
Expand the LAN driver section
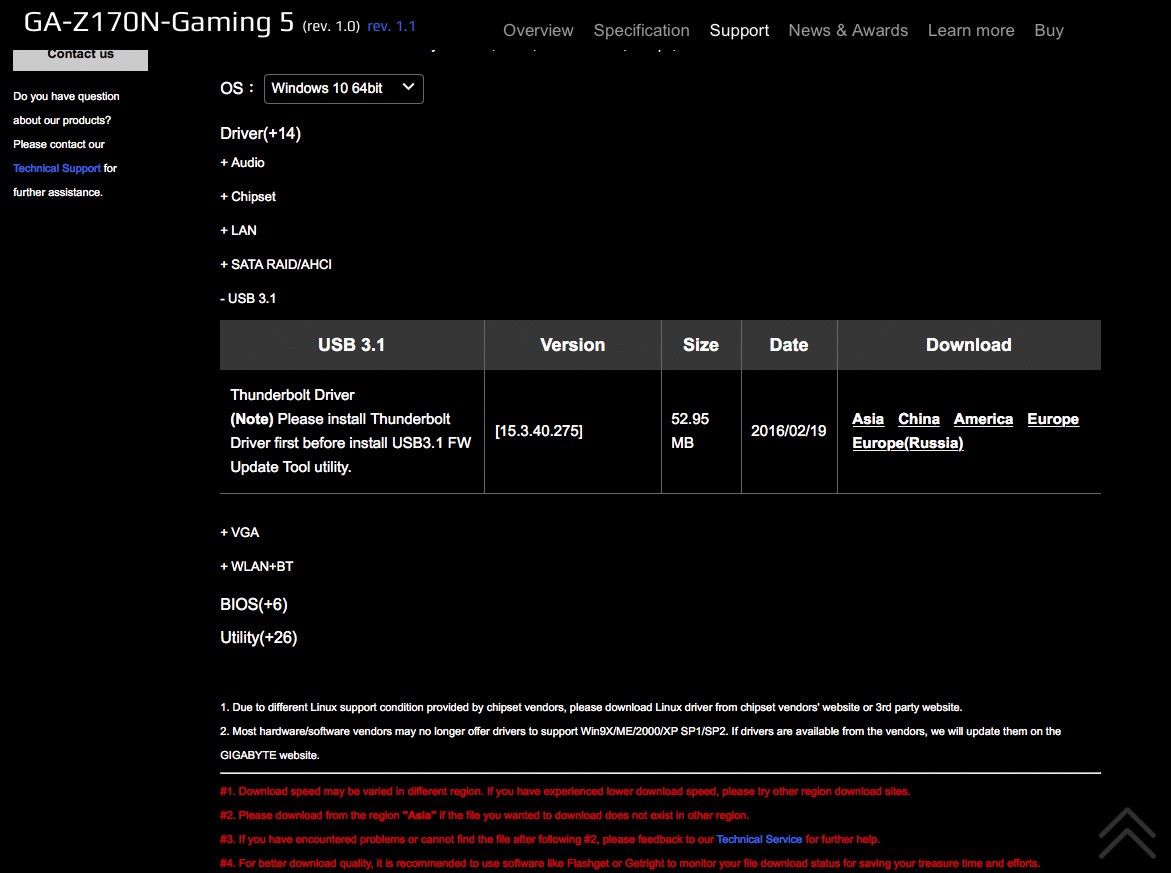click(238, 231)
